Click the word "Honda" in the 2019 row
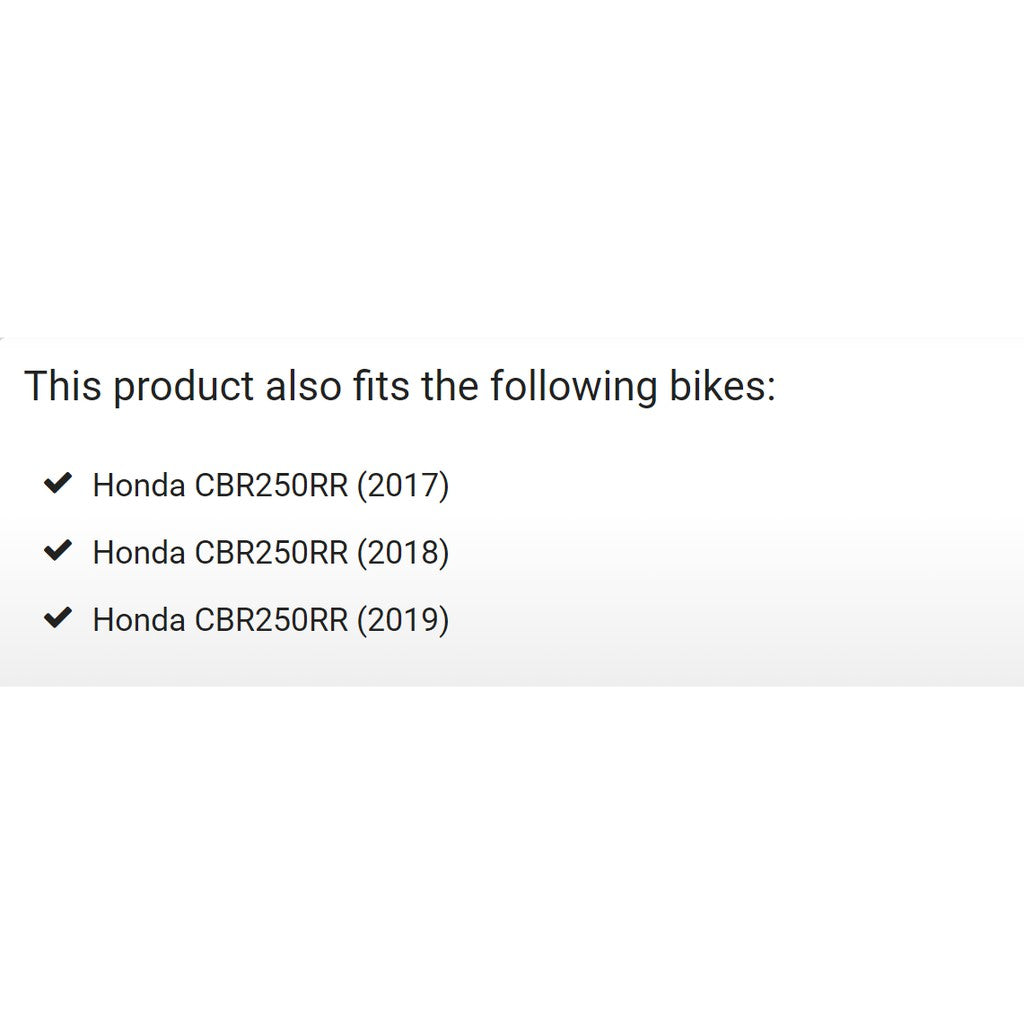The height and width of the screenshot is (1024, 1024). 139,621
